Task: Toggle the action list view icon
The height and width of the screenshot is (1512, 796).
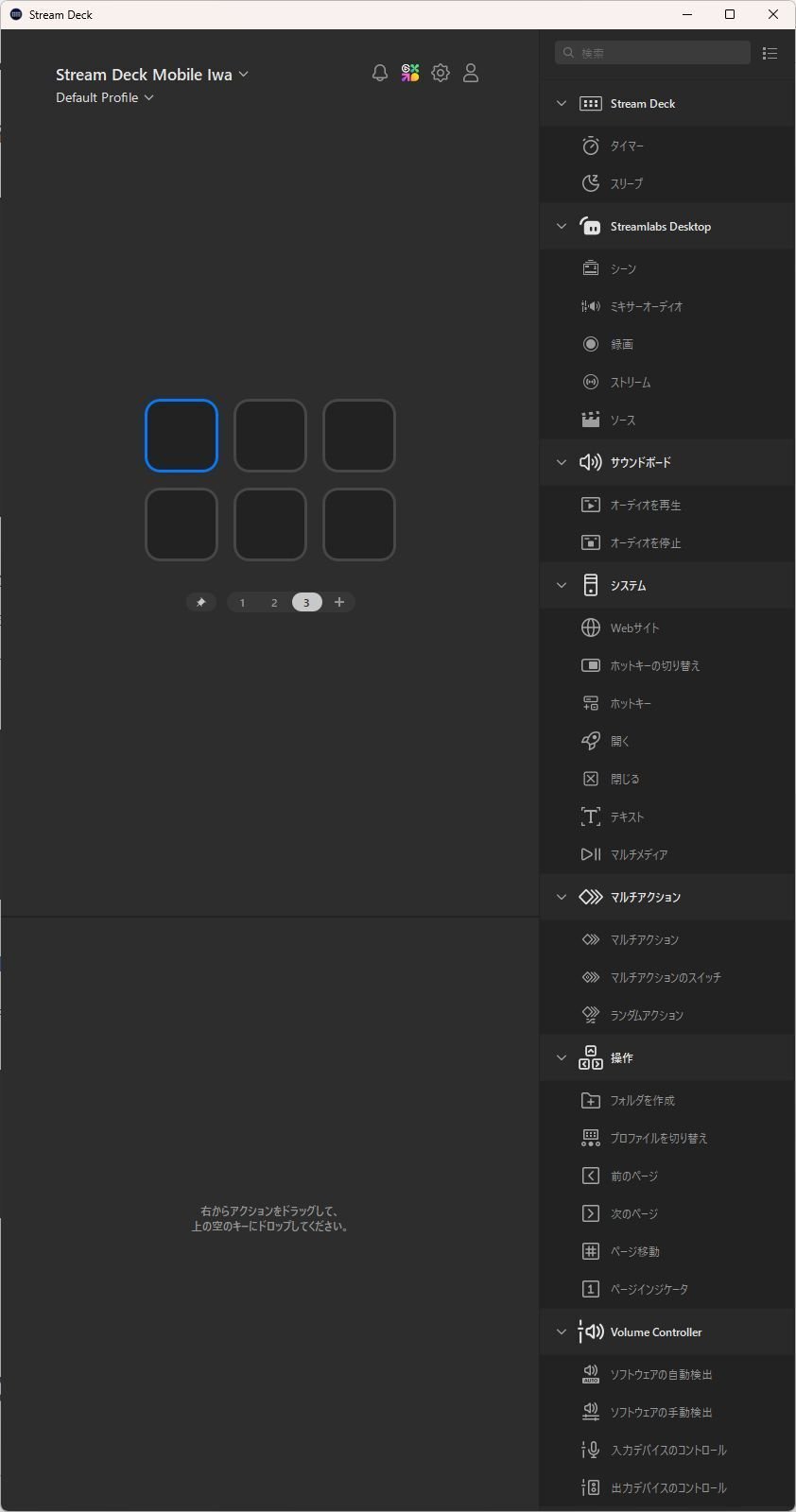Action: click(x=770, y=53)
